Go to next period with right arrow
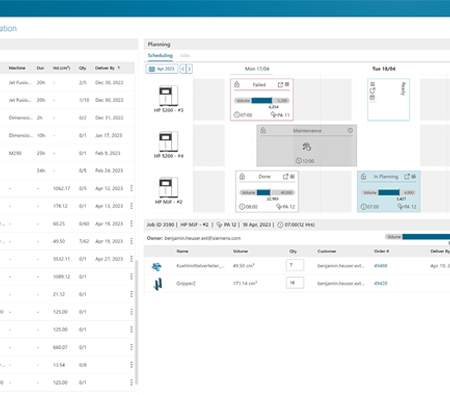 click(189, 69)
